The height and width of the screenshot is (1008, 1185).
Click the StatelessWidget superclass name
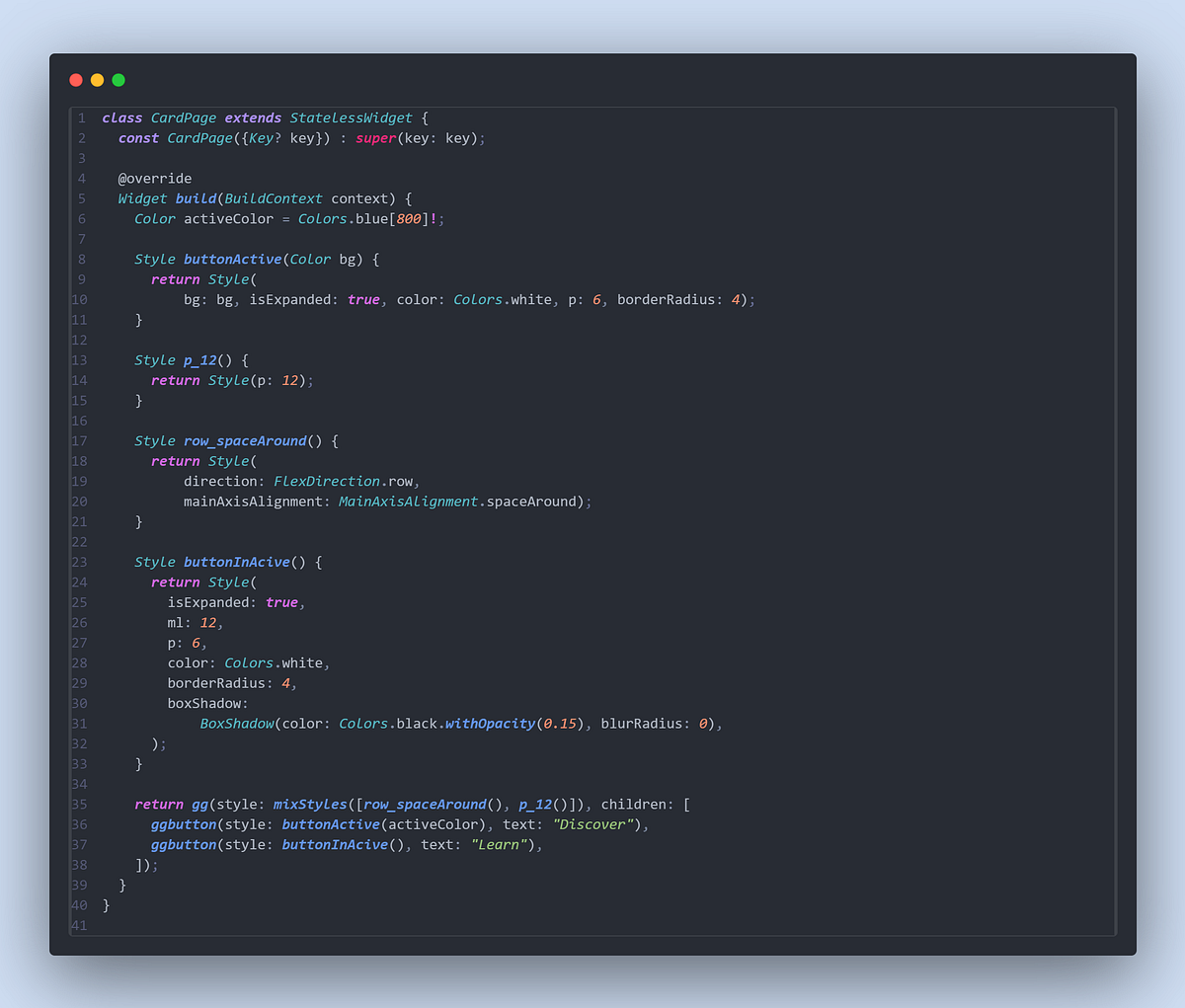point(352,117)
